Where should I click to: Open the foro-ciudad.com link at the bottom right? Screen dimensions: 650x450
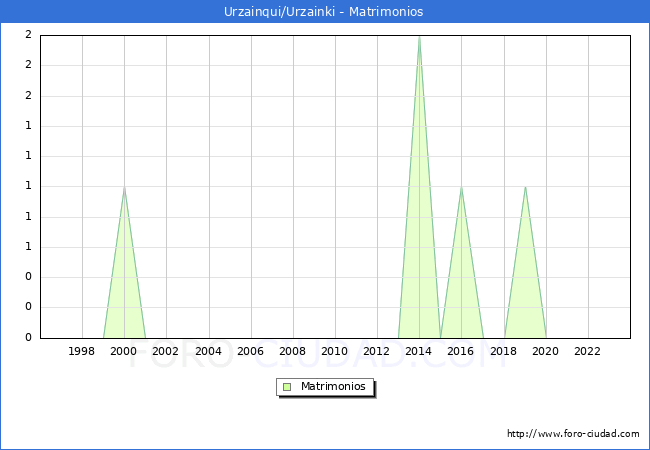click(x=573, y=434)
